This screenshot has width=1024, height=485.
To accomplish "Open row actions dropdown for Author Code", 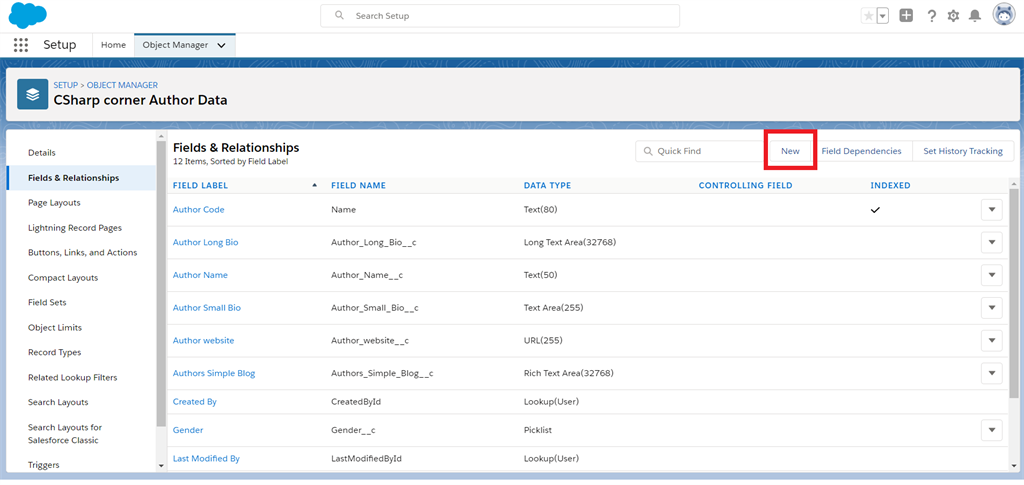I will (991, 210).
